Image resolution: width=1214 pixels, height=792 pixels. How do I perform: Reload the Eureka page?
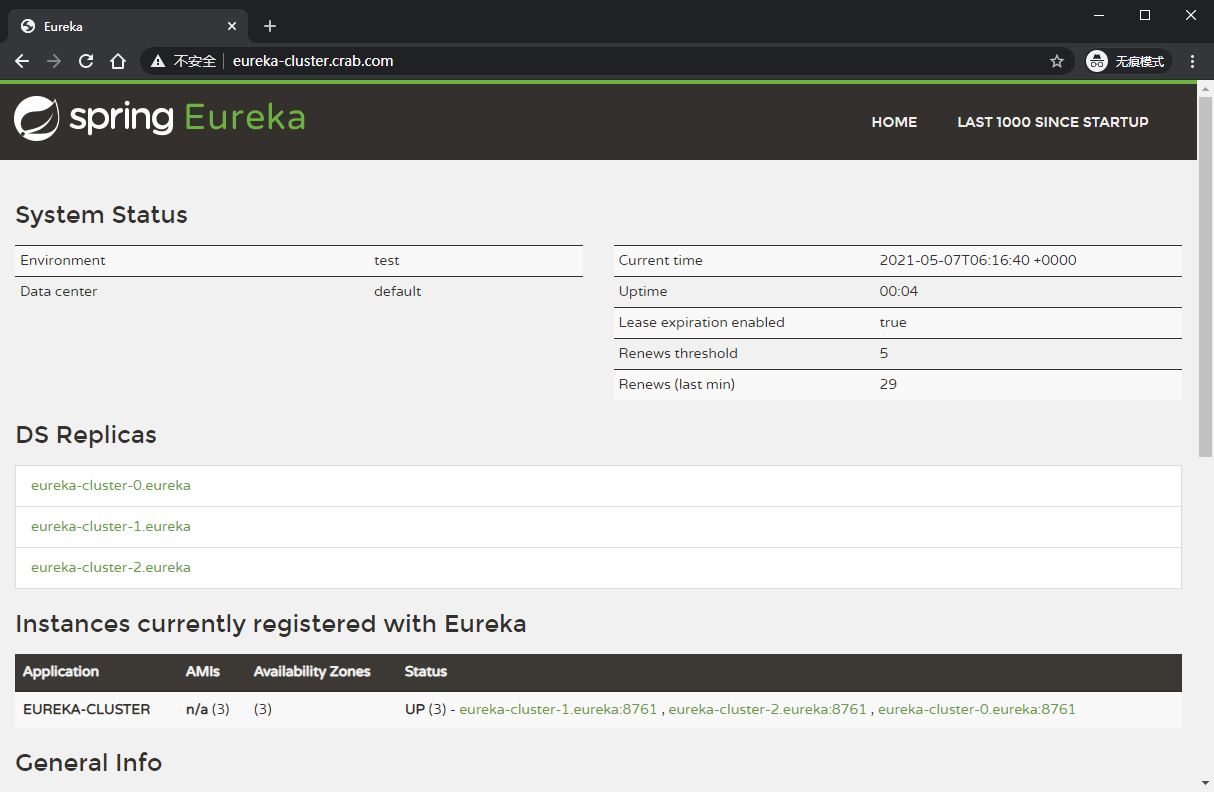click(x=86, y=61)
